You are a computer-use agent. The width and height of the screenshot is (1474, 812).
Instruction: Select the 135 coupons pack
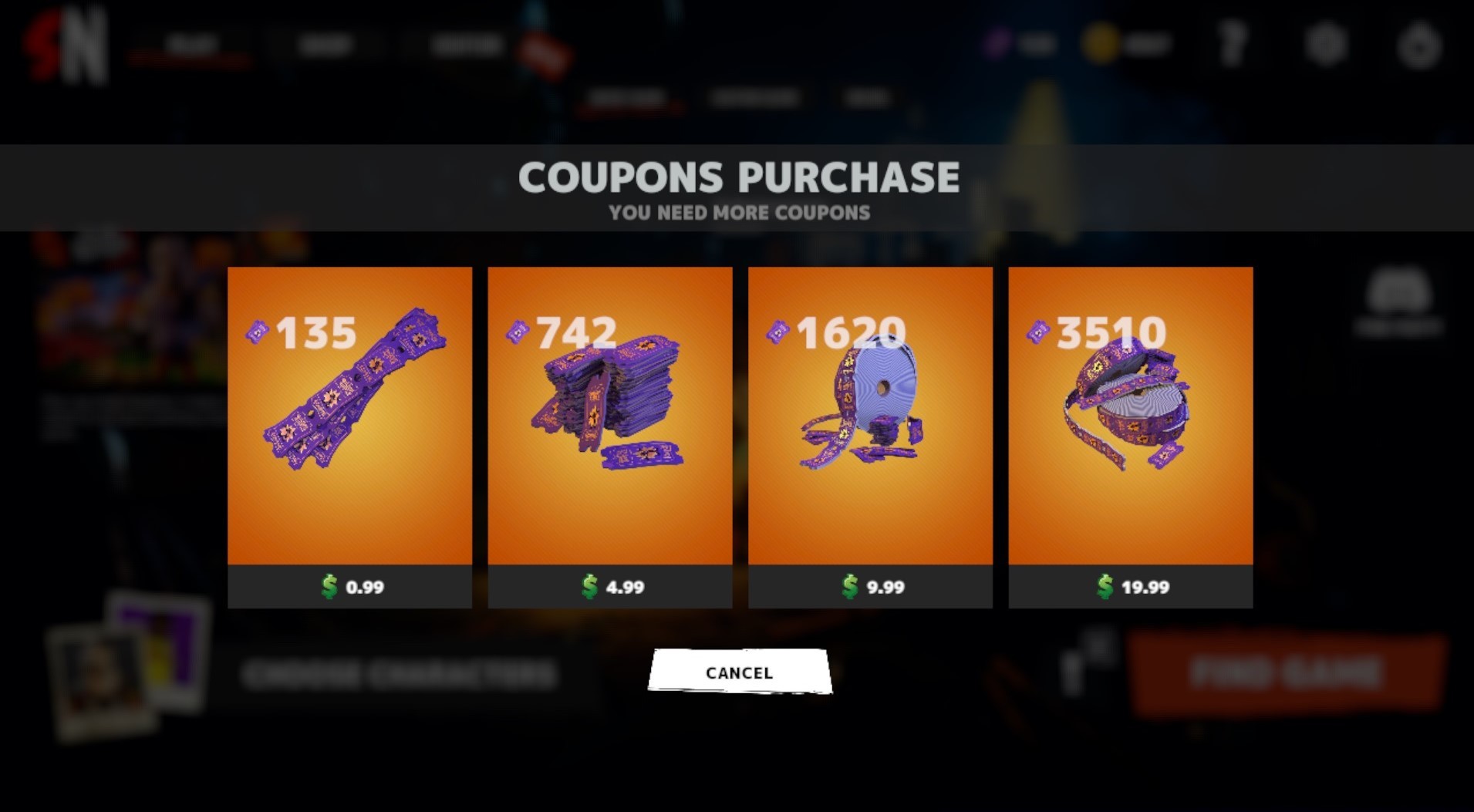pos(349,416)
